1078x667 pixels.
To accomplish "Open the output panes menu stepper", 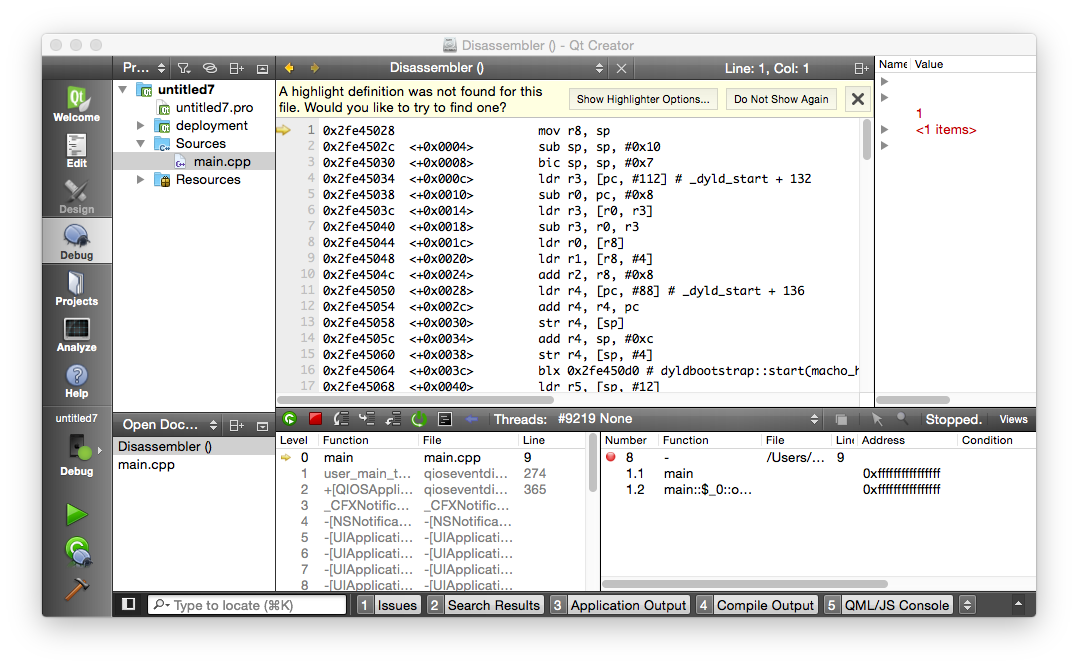I will 967,605.
